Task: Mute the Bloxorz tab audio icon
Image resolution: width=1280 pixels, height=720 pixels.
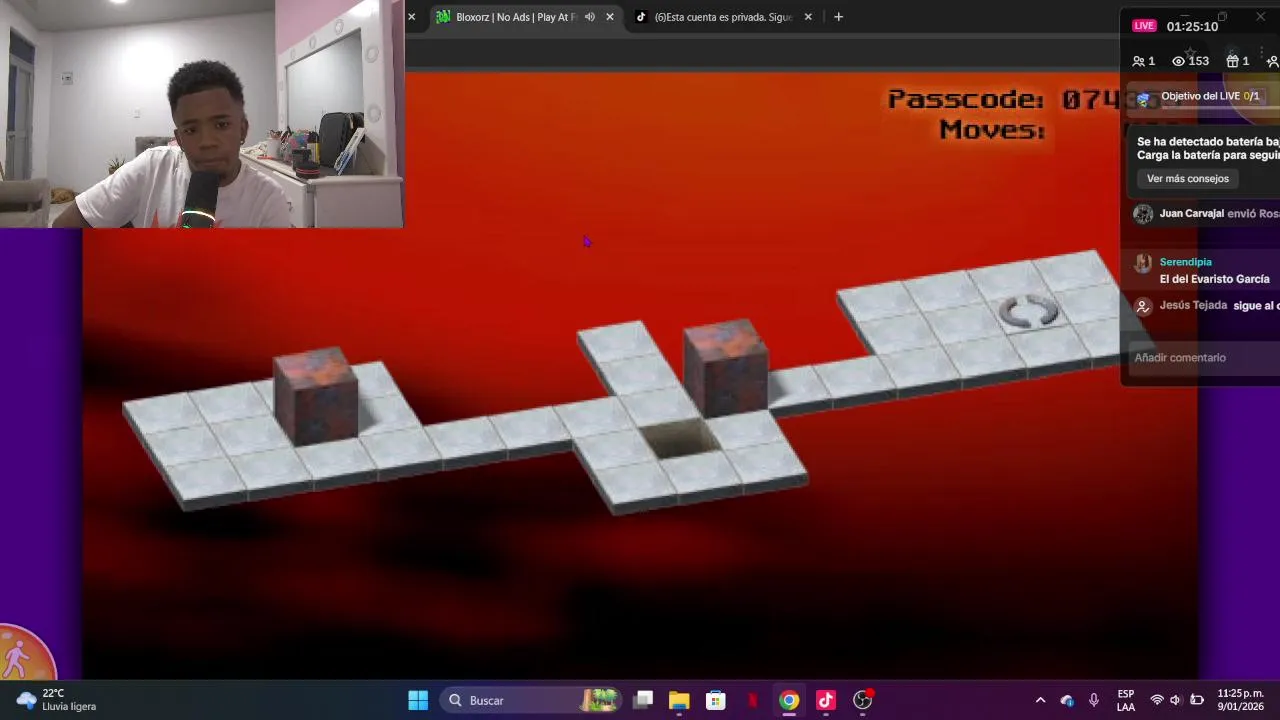Action: point(590,17)
